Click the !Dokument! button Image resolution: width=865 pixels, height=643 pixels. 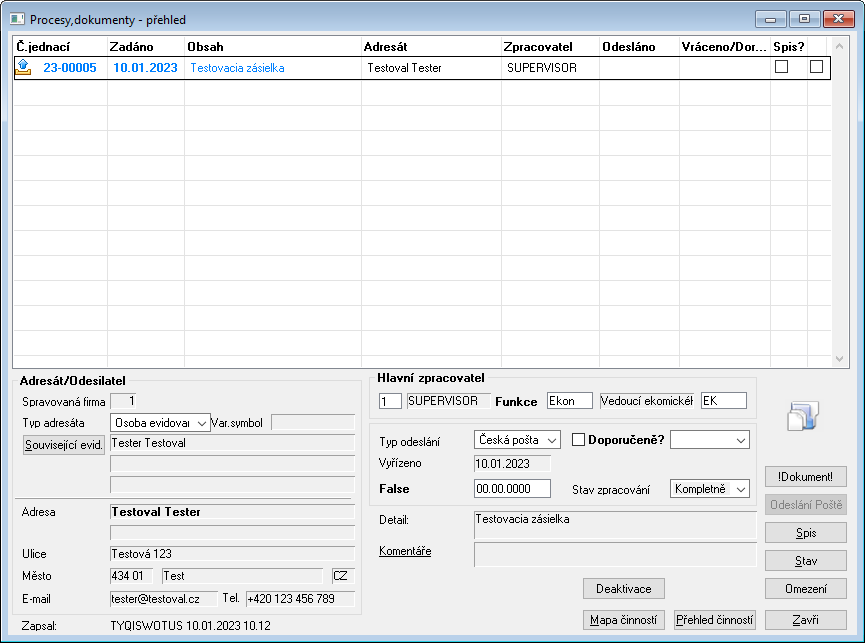click(805, 476)
